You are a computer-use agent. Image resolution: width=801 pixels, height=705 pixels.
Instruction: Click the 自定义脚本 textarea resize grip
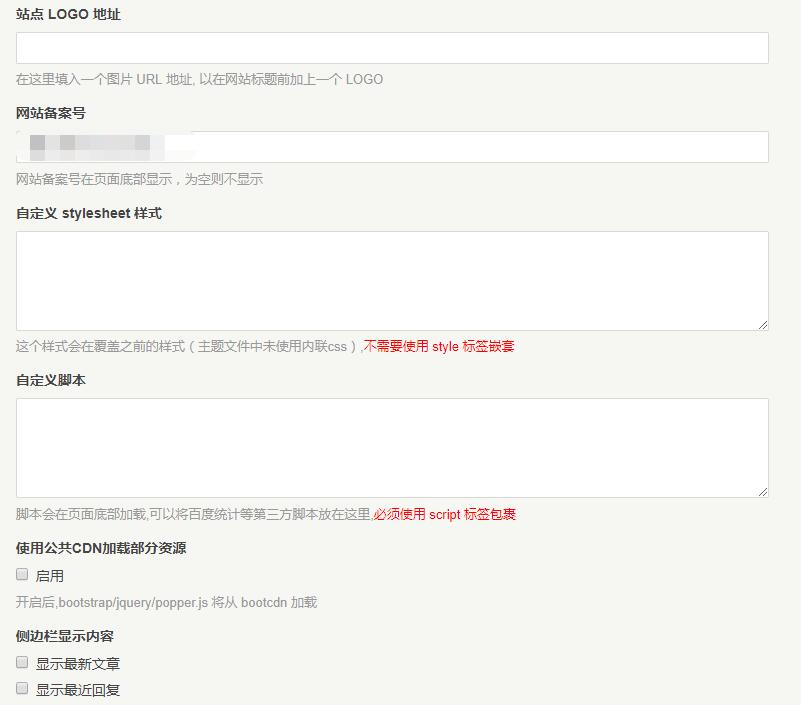click(x=763, y=491)
